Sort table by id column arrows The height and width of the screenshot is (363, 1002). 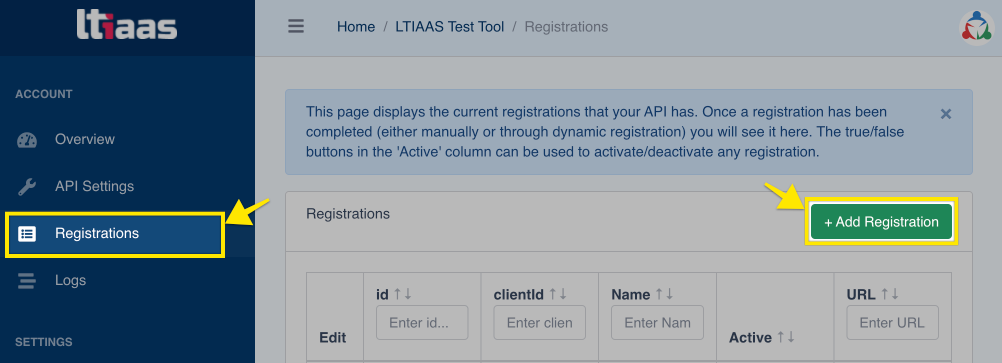(403, 294)
